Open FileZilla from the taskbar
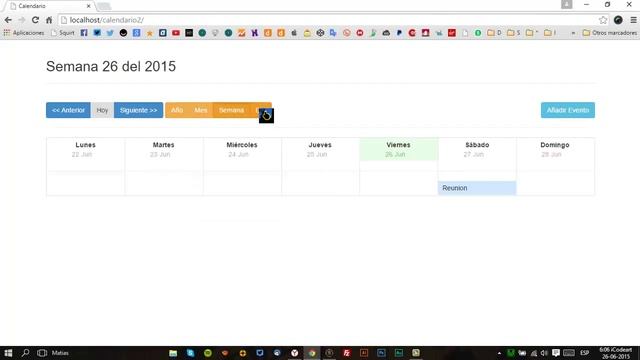Screen dimensions: 640x360 (347, 353)
